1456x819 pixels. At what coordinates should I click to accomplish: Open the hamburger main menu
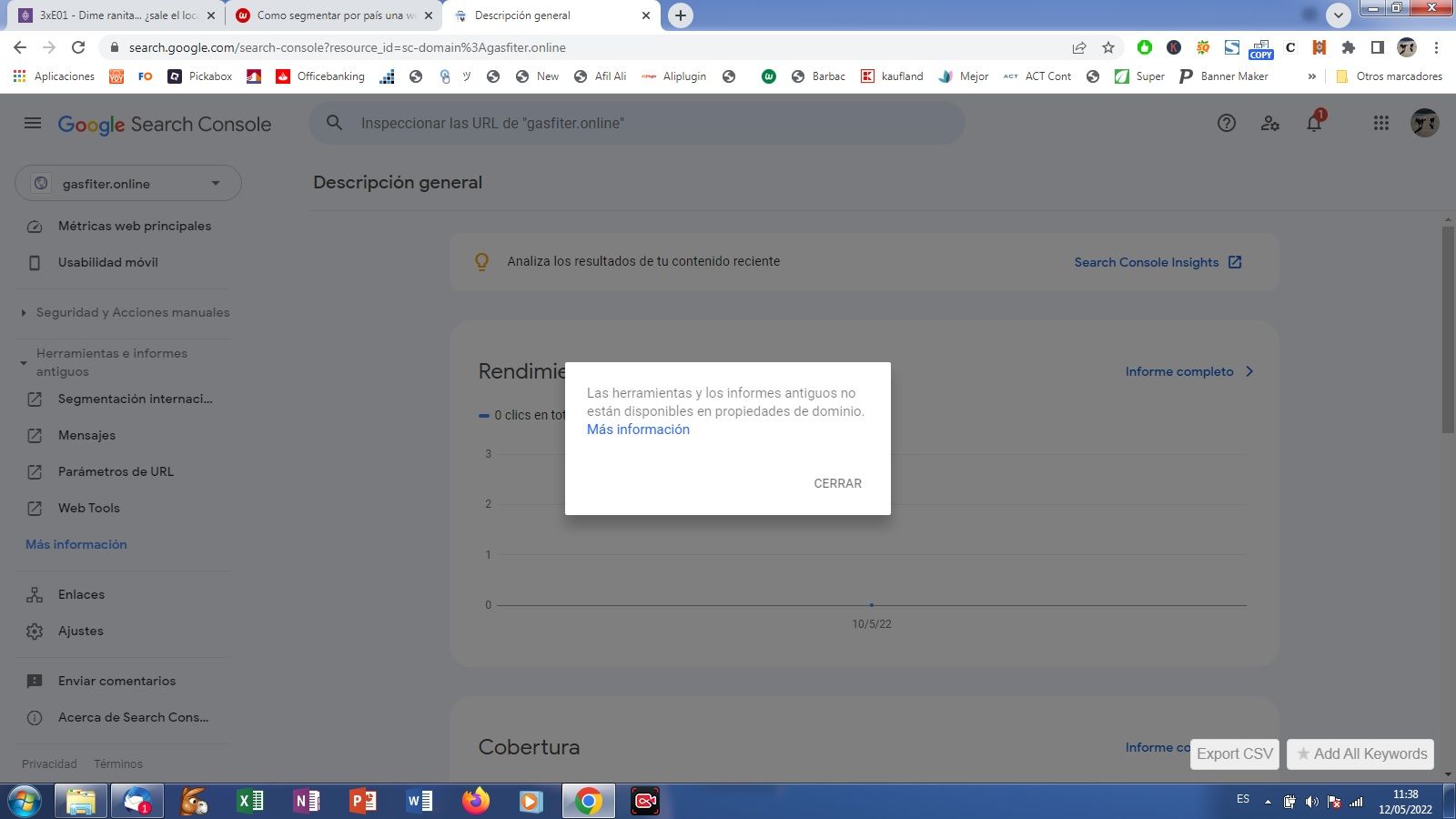[33, 123]
